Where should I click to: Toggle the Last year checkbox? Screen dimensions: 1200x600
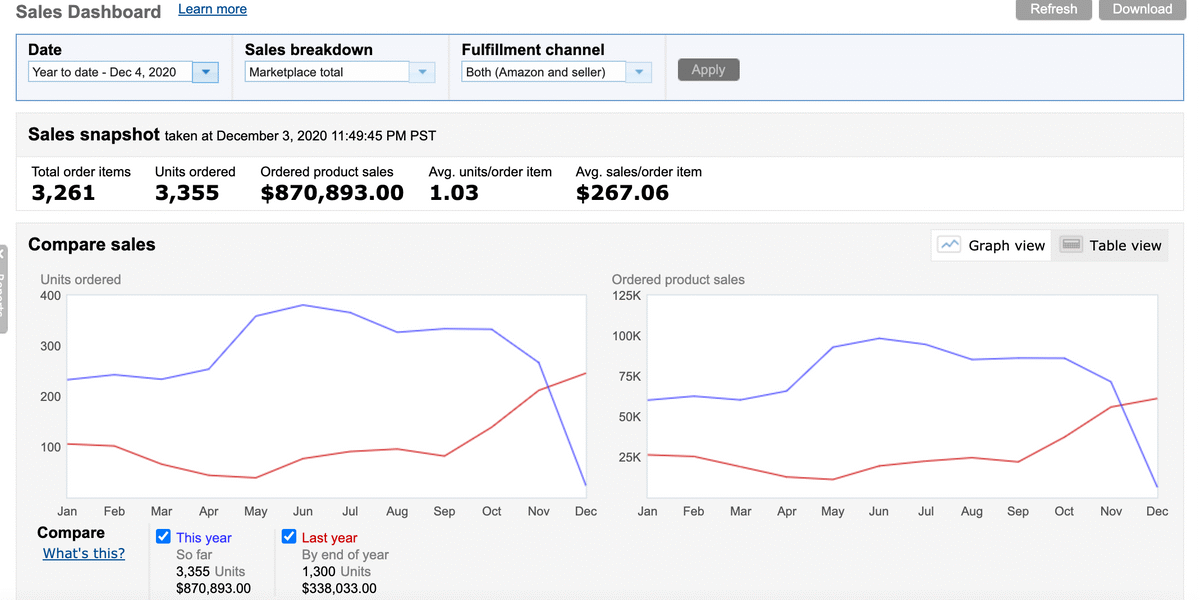tap(289, 537)
